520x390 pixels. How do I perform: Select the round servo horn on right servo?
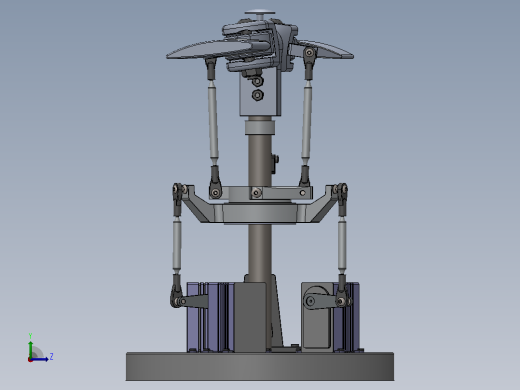311,301
